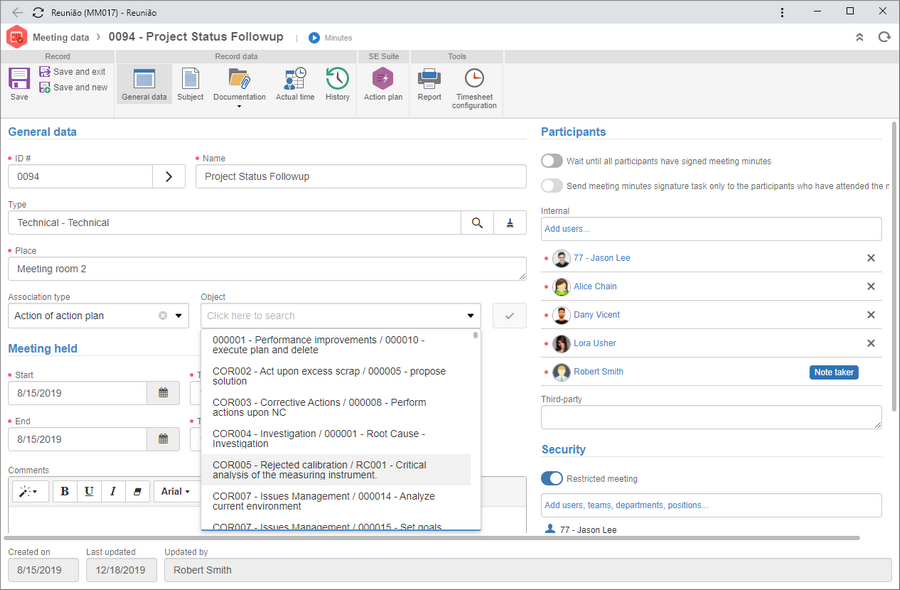
Task: Click the Type search magnifier icon
Action: pyautogui.click(x=477, y=223)
